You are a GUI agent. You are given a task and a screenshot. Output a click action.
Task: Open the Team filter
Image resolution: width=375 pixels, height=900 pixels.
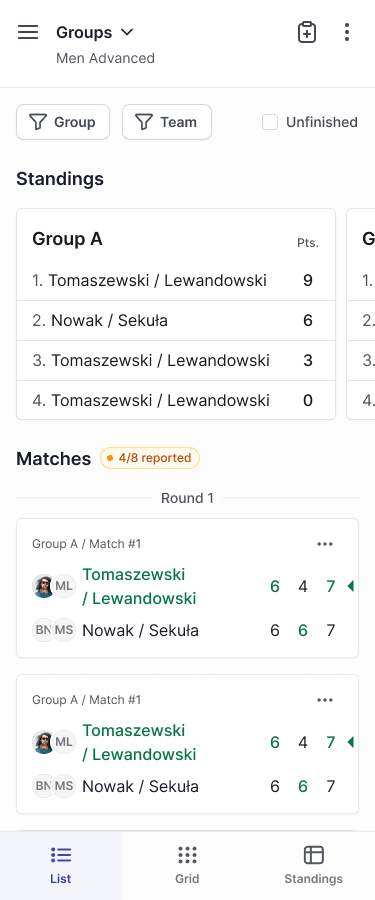[x=167, y=122]
